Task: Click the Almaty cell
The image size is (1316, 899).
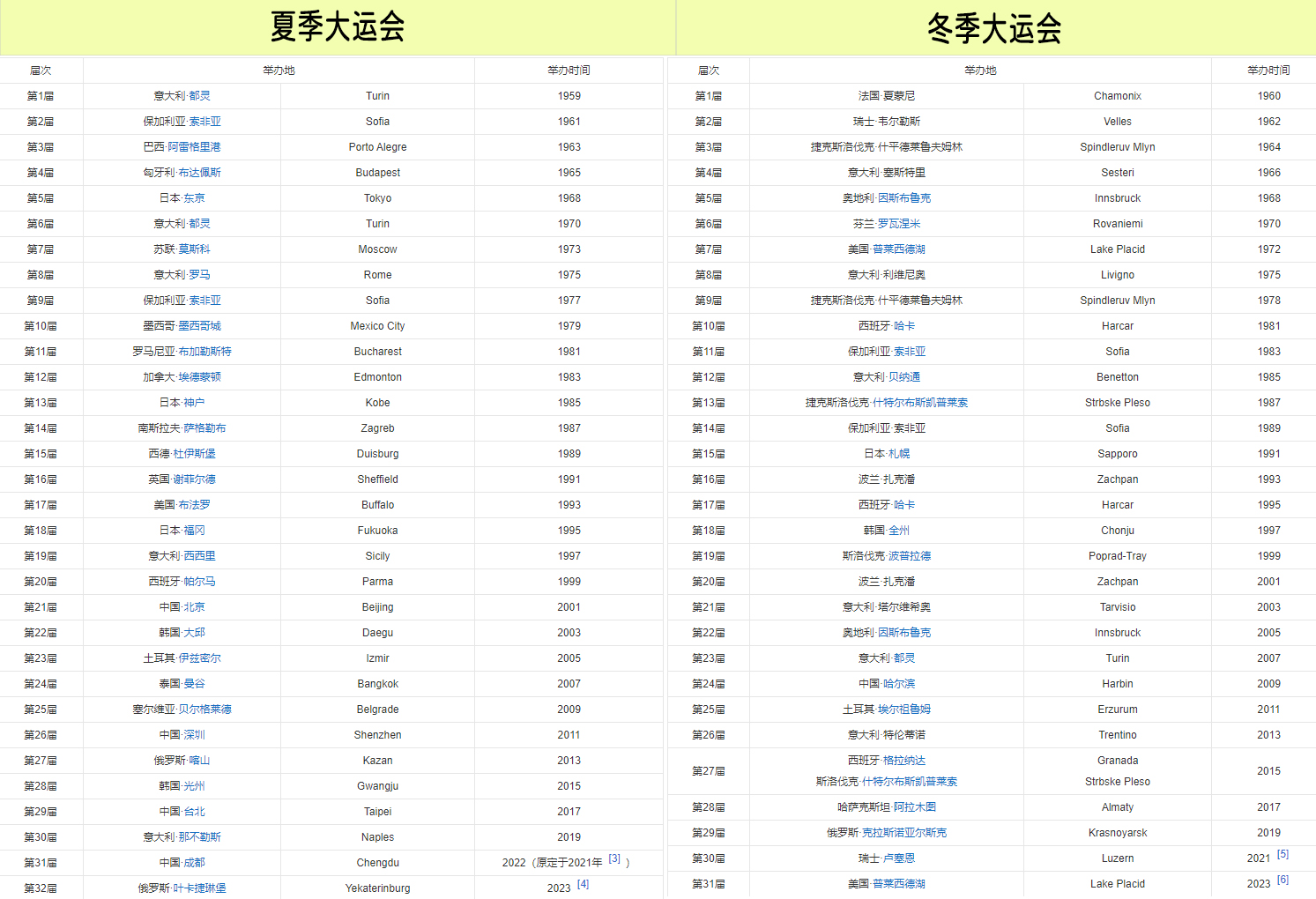Action: click(1118, 807)
